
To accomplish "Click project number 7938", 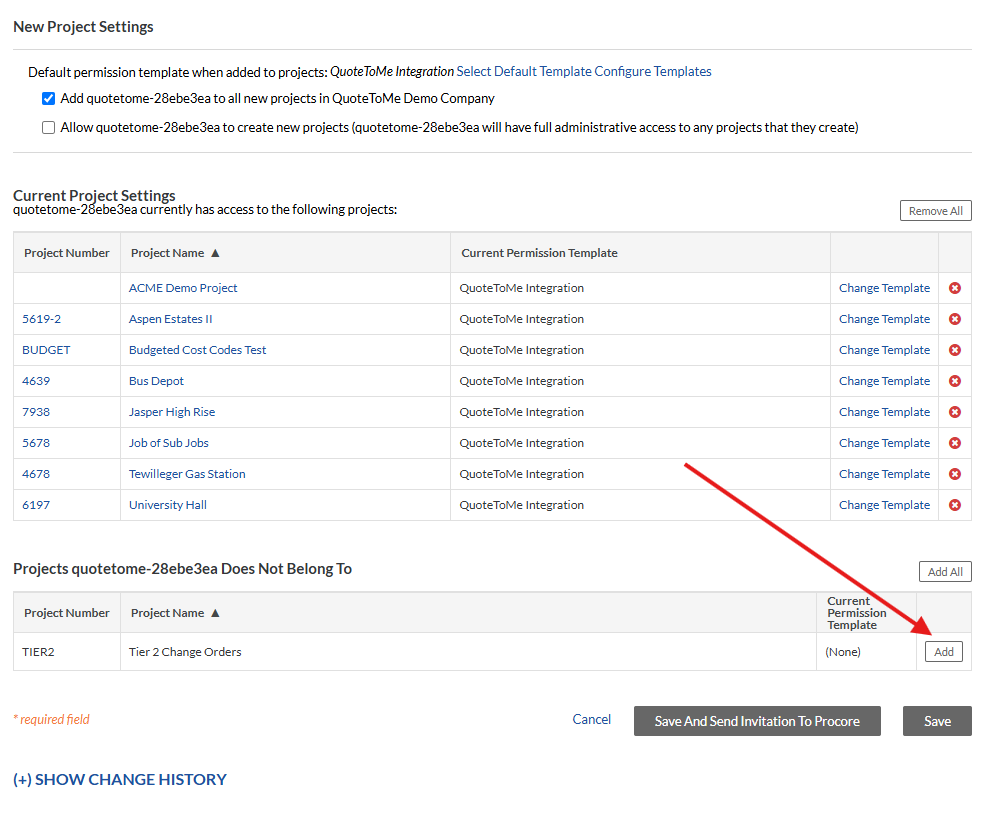I will click(36, 412).
